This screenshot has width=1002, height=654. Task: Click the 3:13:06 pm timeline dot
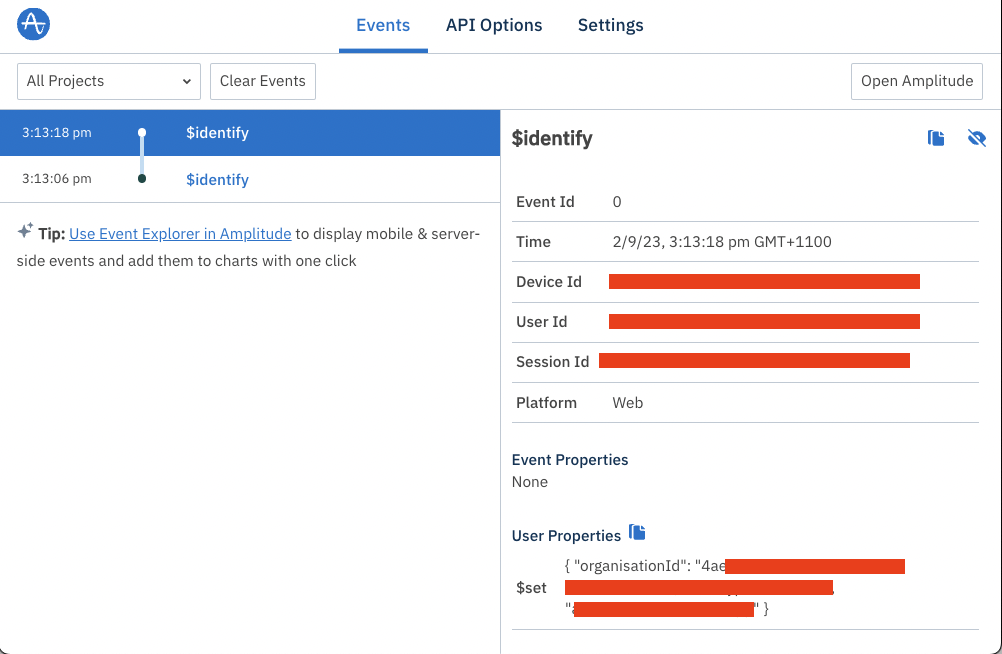pos(142,179)
